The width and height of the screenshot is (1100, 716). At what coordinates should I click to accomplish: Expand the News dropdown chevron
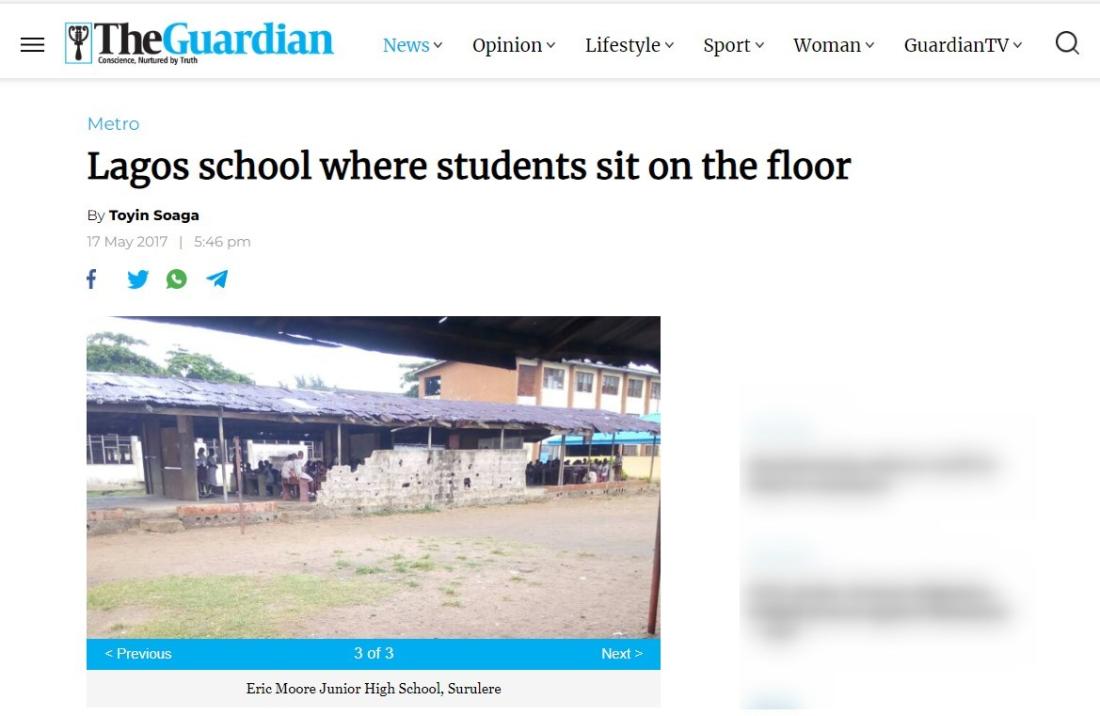(438, 45)
